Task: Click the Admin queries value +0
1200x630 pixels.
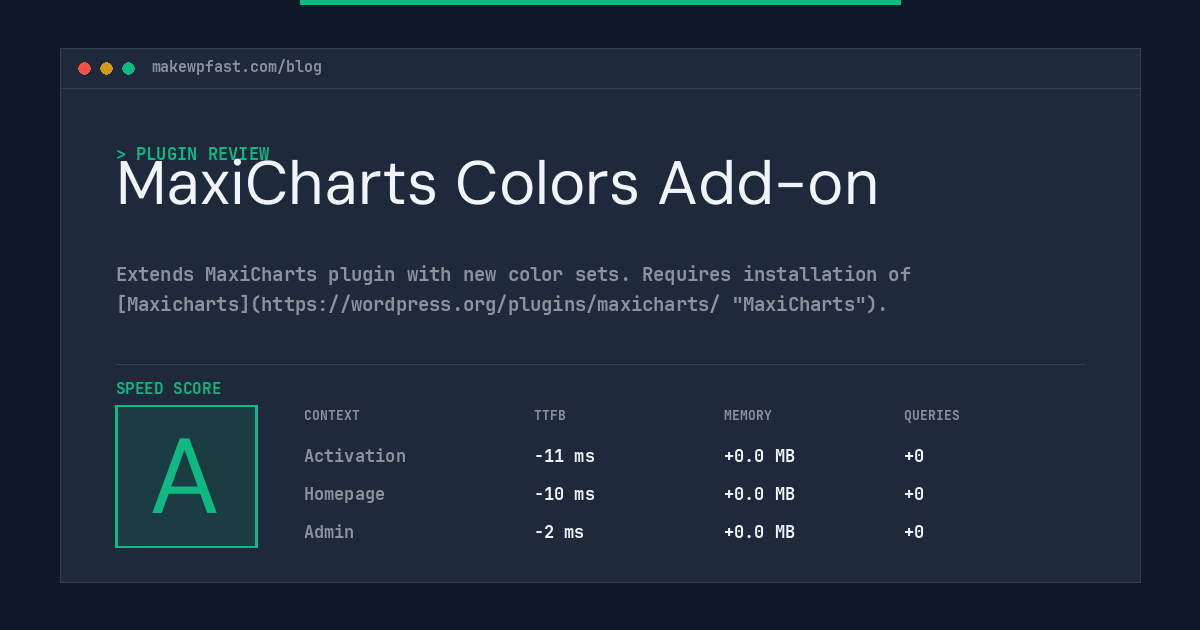Action: (914, 532)
